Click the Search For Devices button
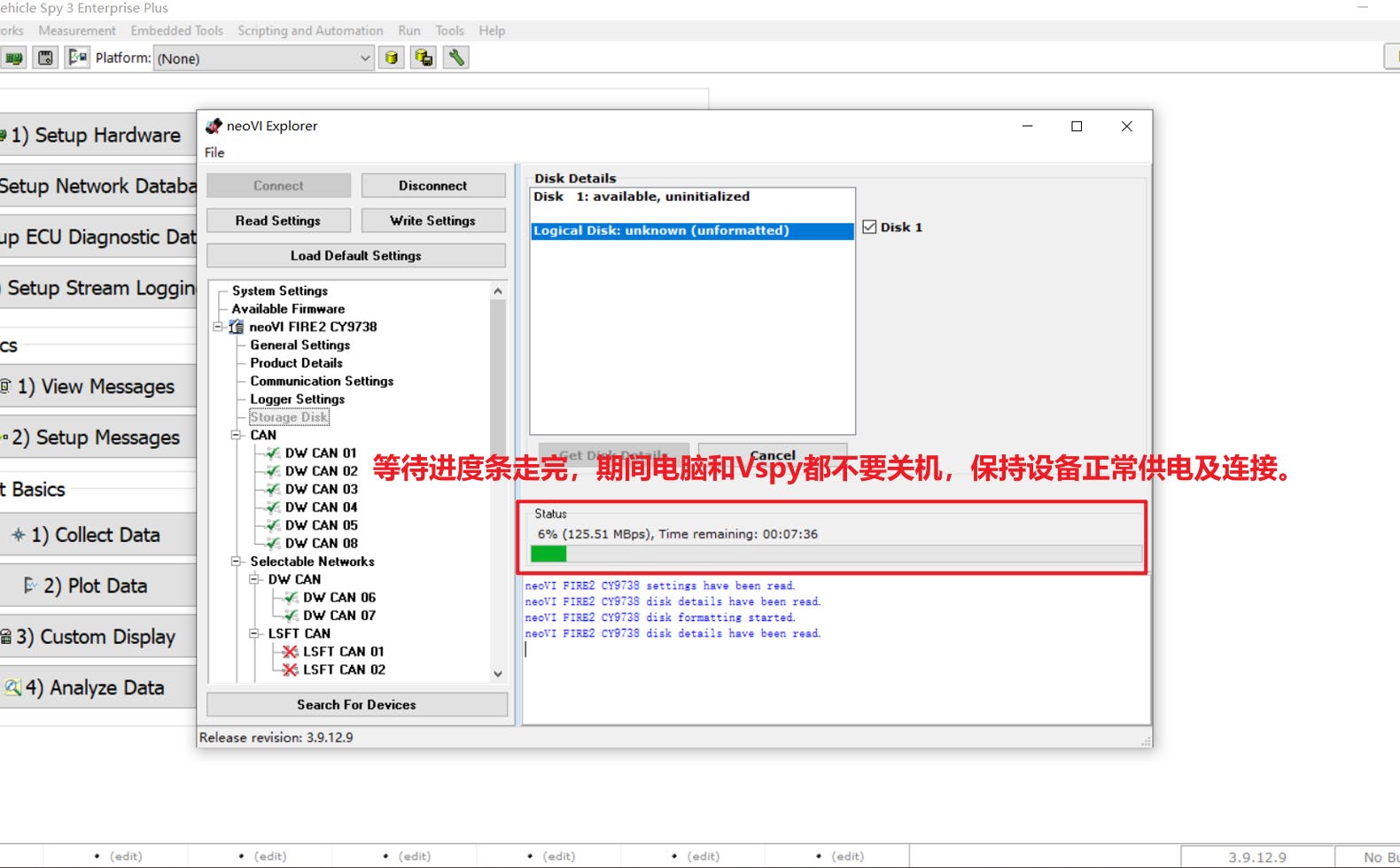Viewport: 1400px width, 868px height. [357, 704]
